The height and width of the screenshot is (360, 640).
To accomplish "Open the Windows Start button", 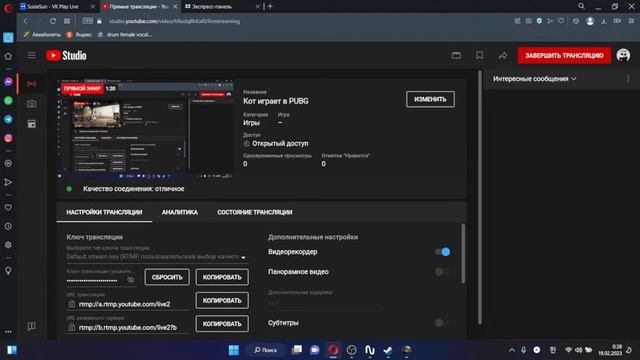I will [234, 350].
